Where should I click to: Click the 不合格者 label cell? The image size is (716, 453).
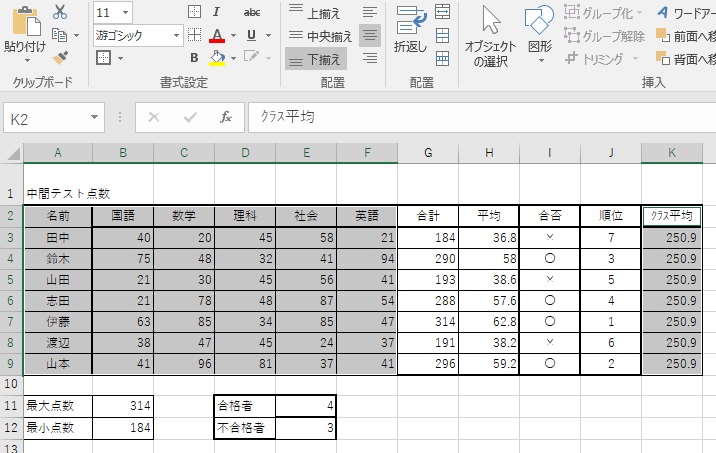pos(245,428)
